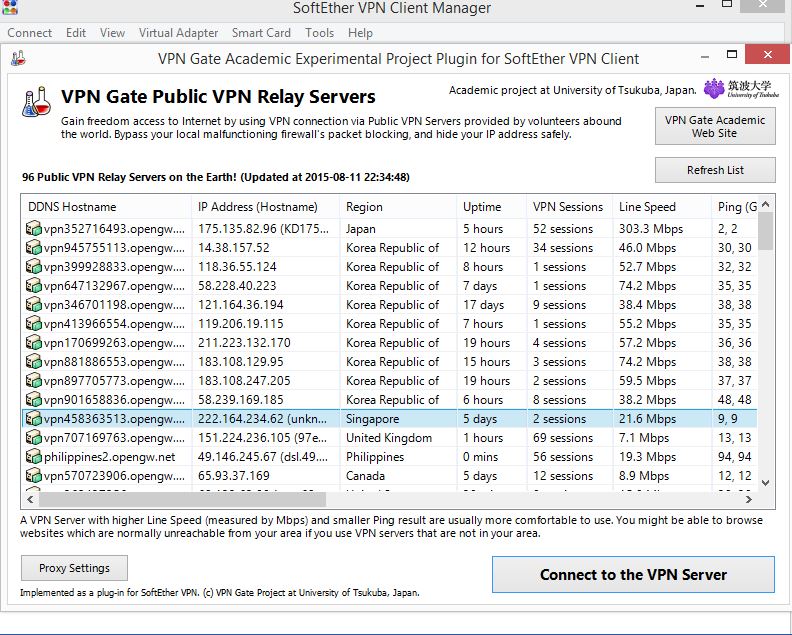Open the Smart Card menu
792x635 pixels.
click(261, 33)
